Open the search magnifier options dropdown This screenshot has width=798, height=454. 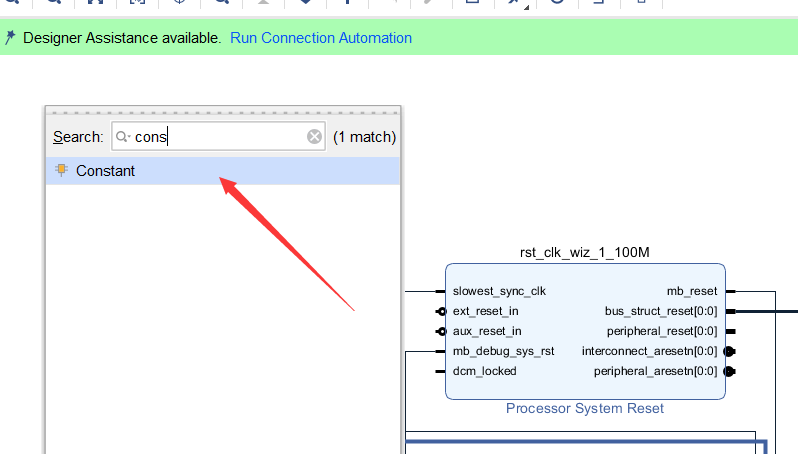123,137
